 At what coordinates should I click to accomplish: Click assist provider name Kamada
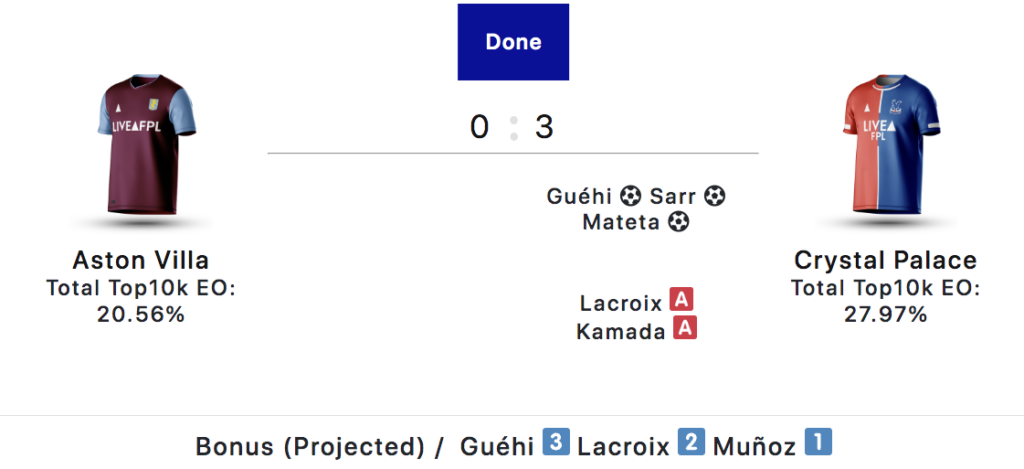coord(621,330)
